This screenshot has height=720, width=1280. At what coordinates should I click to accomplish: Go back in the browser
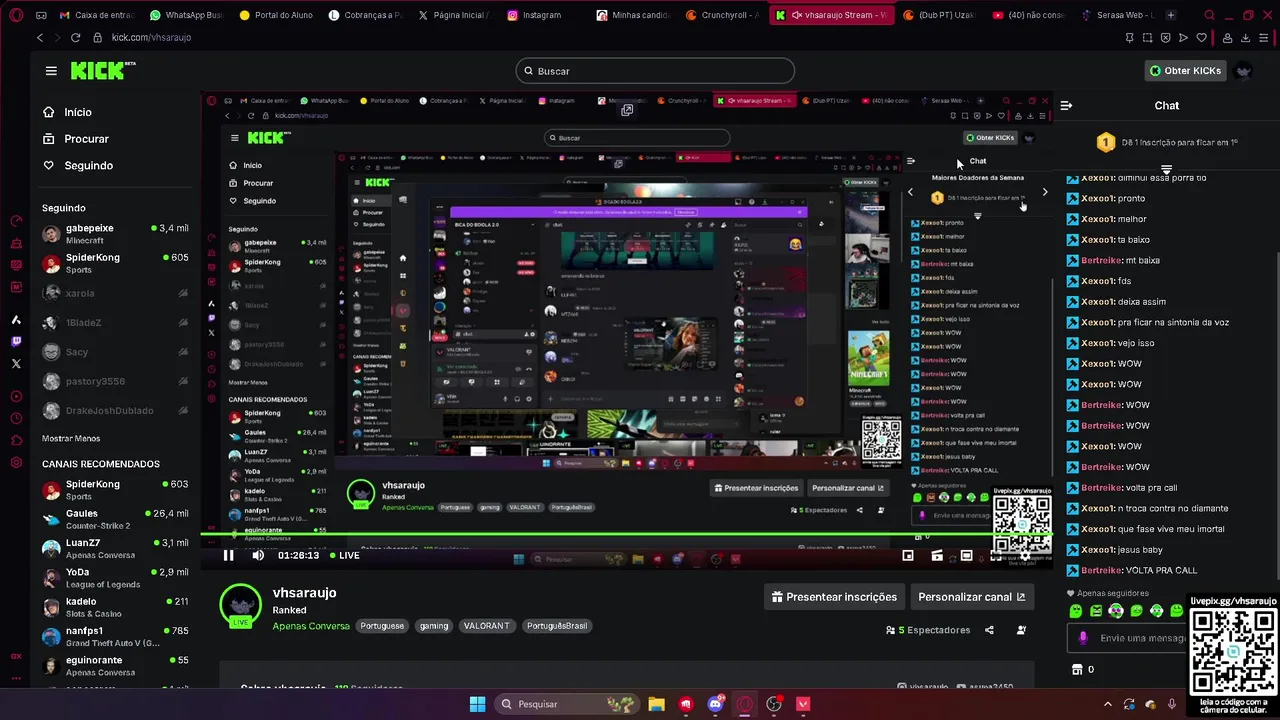tap(40, 37)
